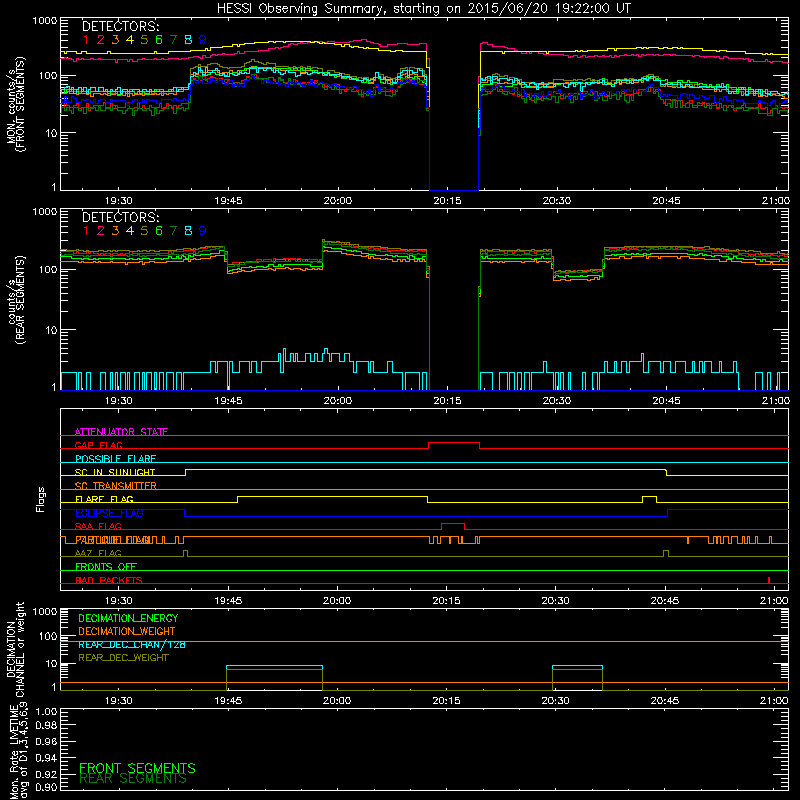
Task: Click the cyan REAR_DEC_CHAN step starting at 19:45
Action: coord(274,666)
